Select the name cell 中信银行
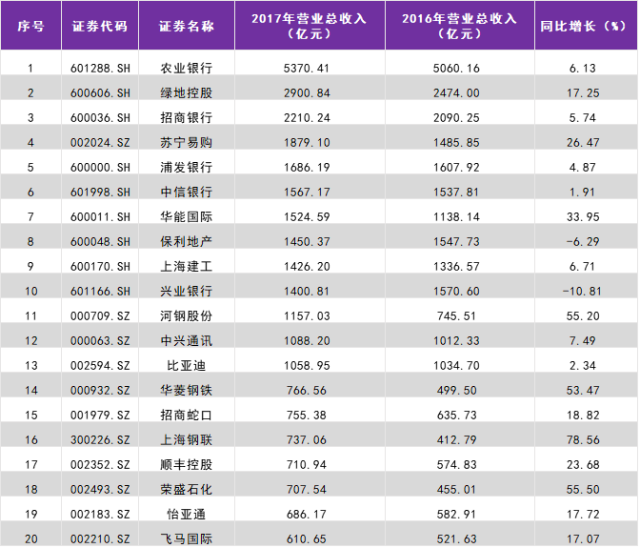This screenshot has width=640, height=548. [x=187, y=192]
